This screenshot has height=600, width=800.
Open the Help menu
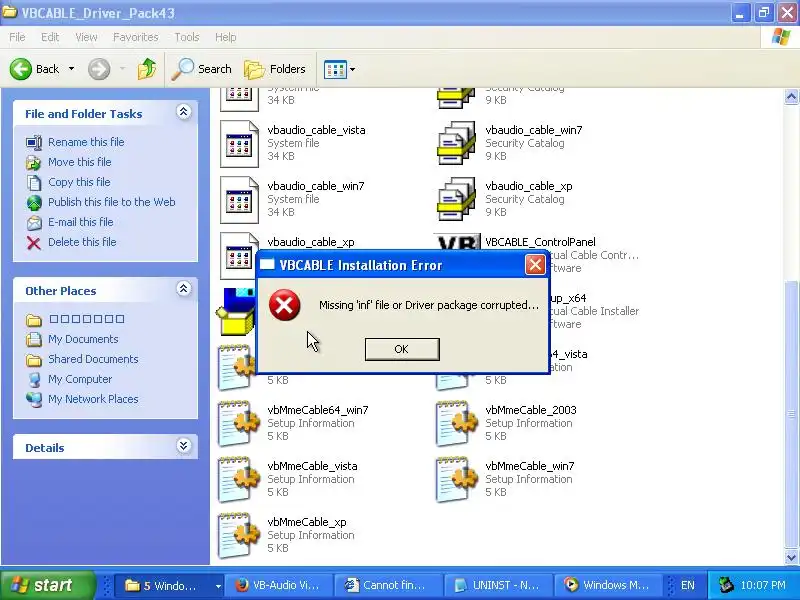pyautogui.click(x=225, y=37)
